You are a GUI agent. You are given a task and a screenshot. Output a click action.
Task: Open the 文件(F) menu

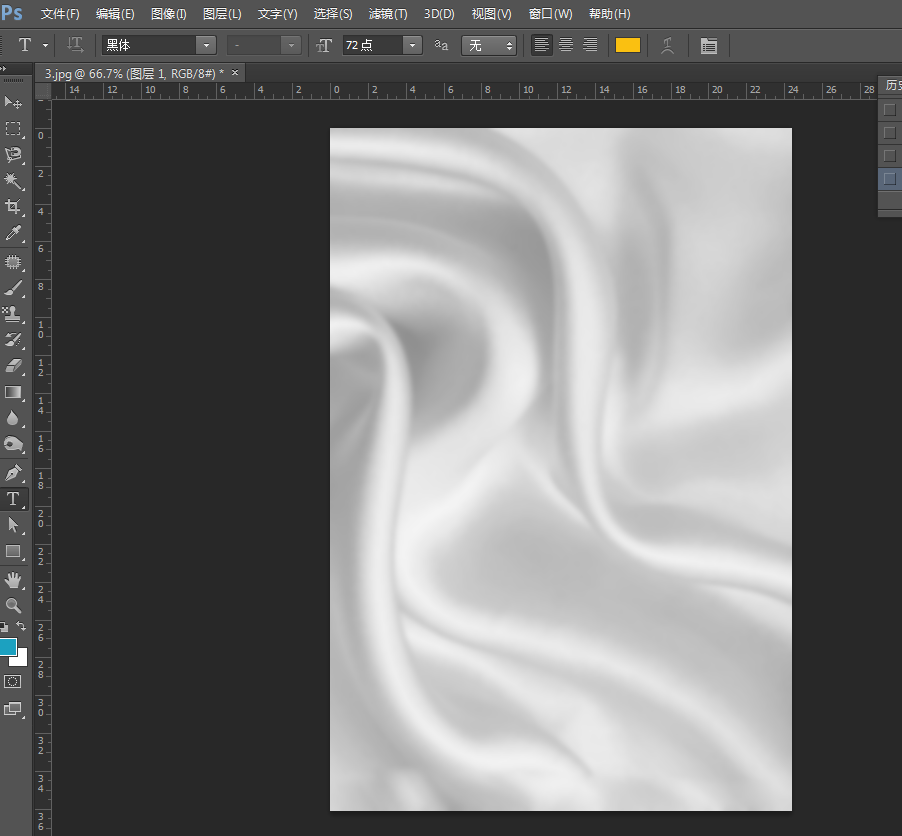click(x=60, y=14)
